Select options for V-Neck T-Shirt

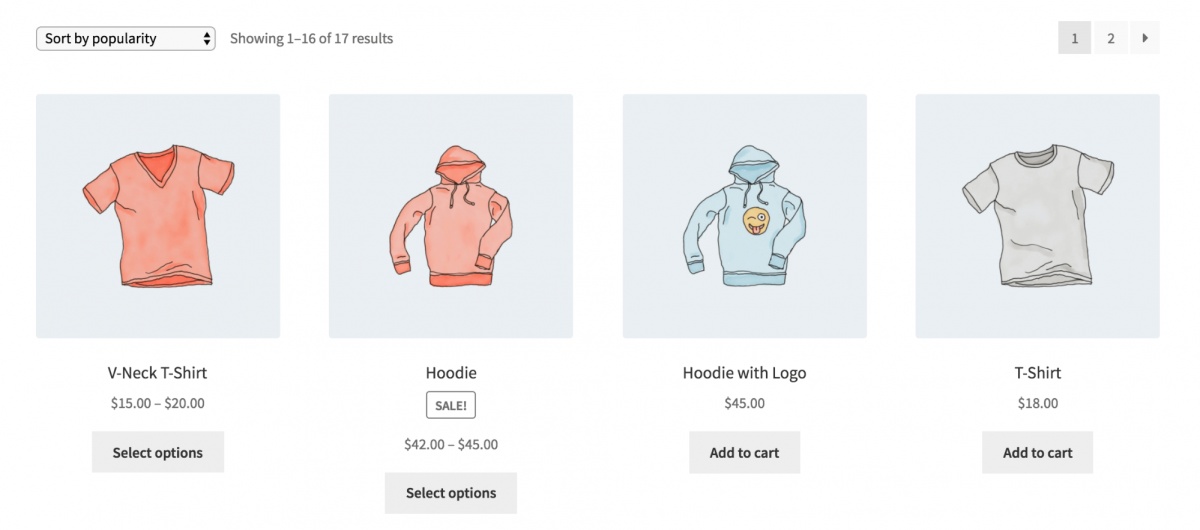158,453
